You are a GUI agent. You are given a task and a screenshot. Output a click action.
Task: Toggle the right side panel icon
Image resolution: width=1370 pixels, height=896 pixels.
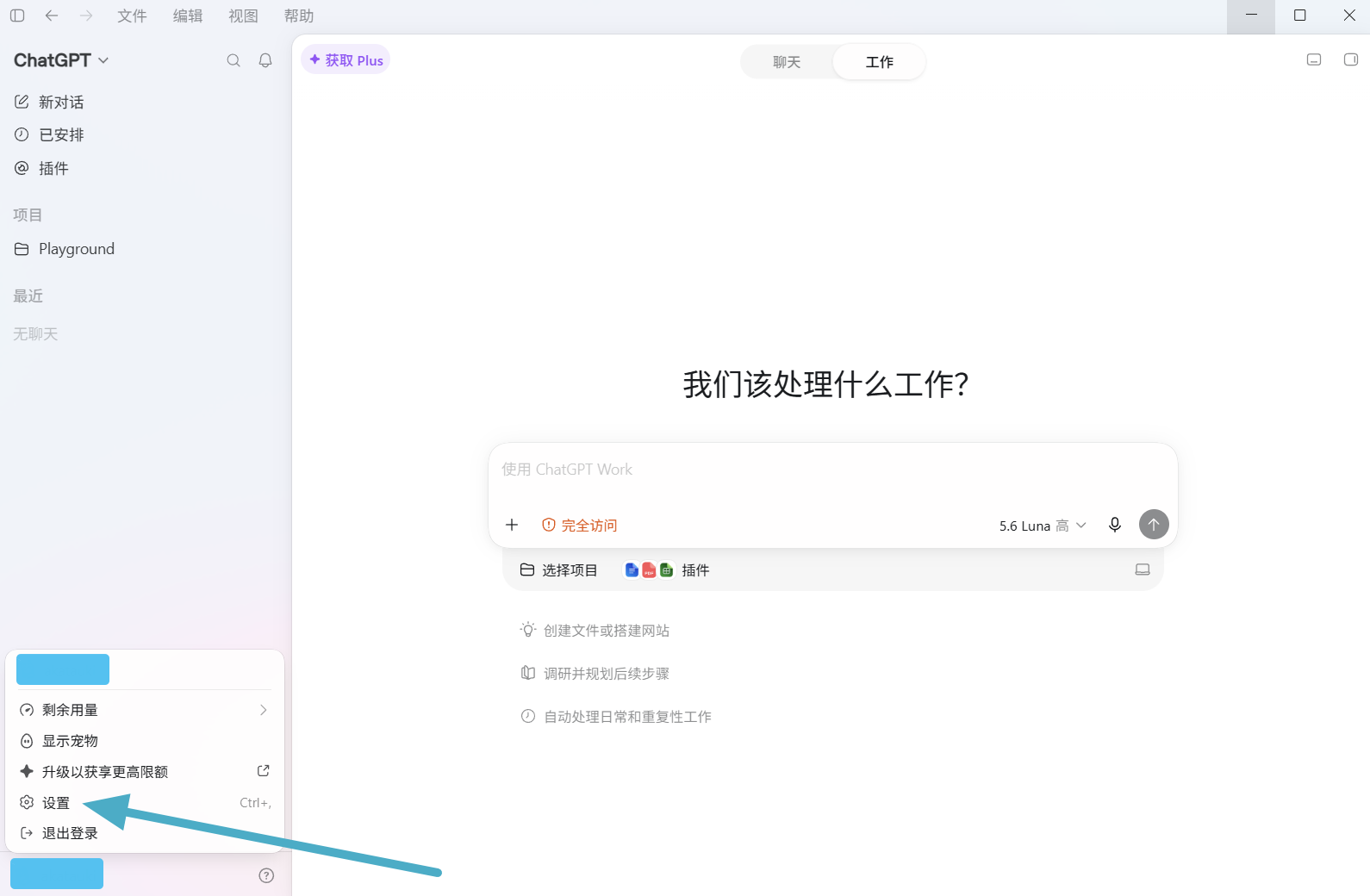click(x=1351, y=59)
